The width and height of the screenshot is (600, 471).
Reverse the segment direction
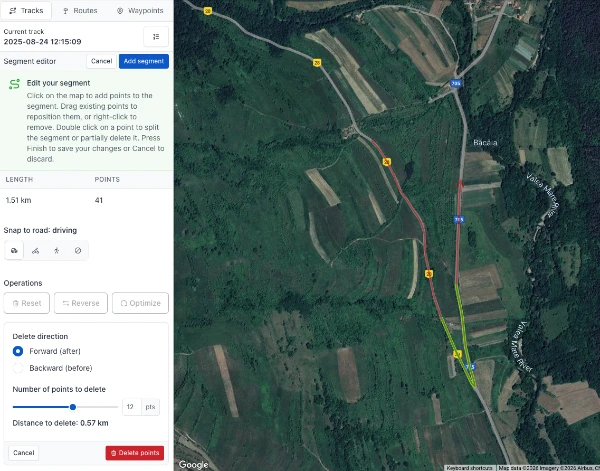81,303
